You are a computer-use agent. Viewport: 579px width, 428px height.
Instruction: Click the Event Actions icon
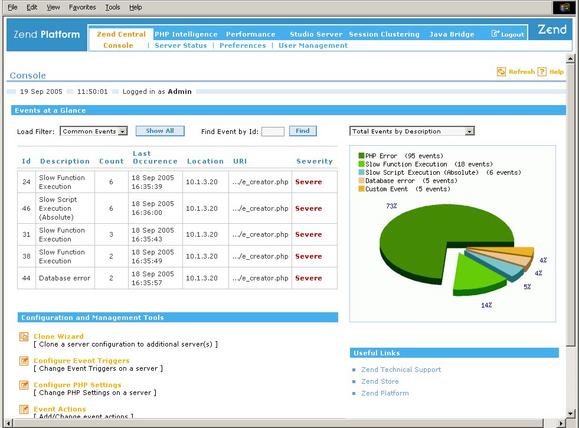tap(24, 409)
